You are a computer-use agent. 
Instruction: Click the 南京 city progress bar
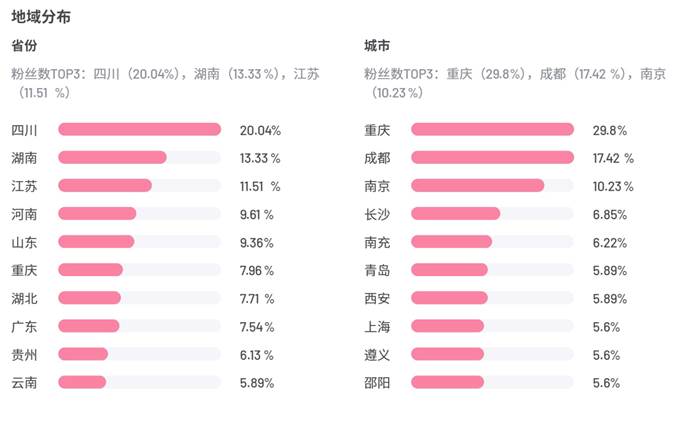(x=492, y=185)
